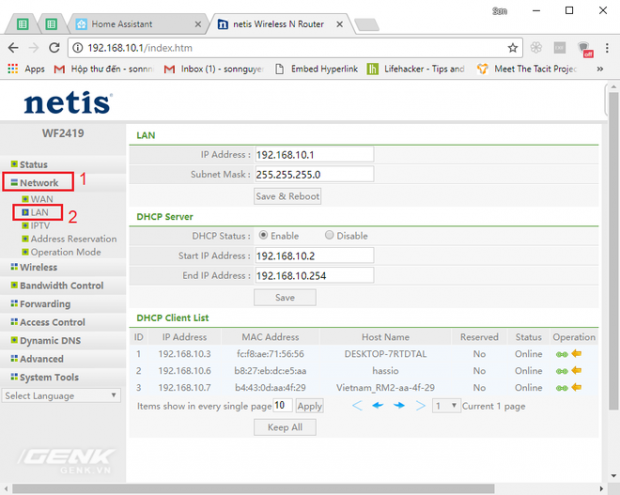This screenshot has width=620, height=495.
Task: Click the Save & Reboot button
Action: tap(286, 196)
